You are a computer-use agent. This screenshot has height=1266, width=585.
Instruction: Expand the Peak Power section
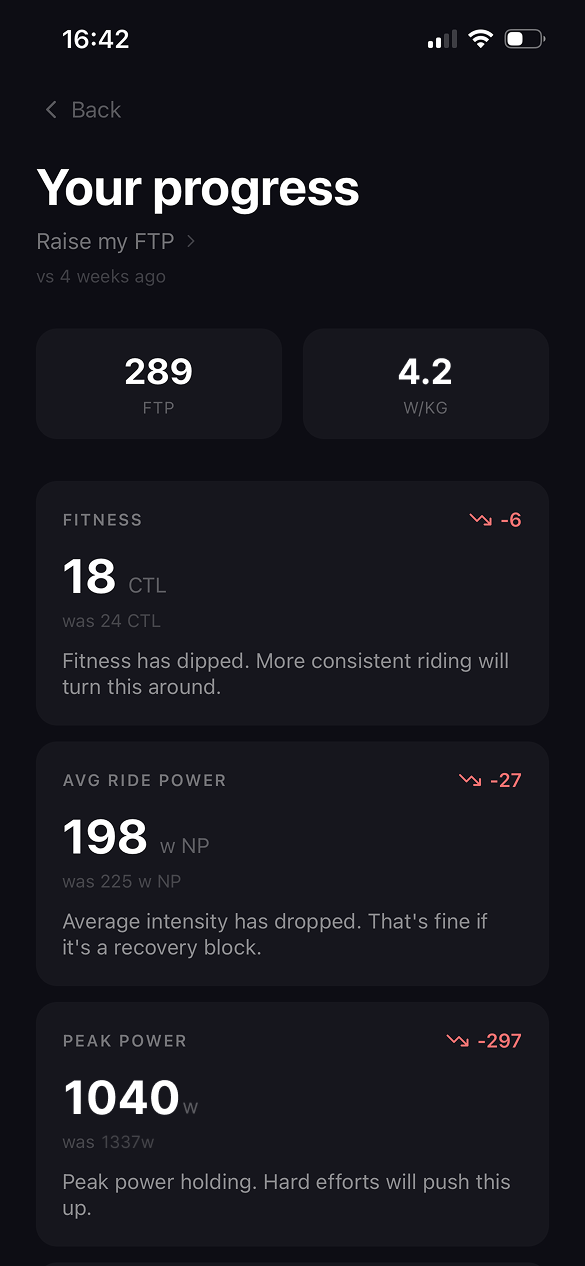click(292, 1123)
